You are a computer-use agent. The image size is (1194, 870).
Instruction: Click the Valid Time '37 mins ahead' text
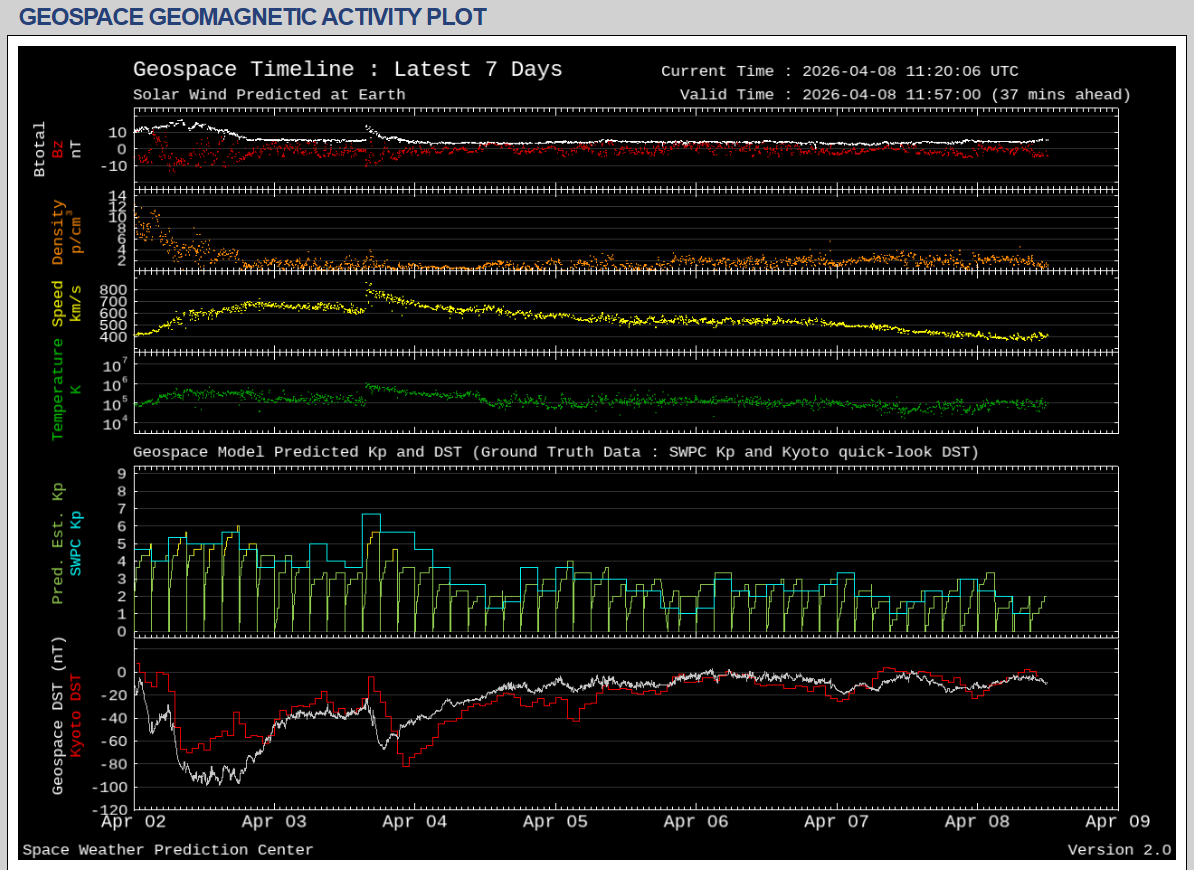[1061, 95]
